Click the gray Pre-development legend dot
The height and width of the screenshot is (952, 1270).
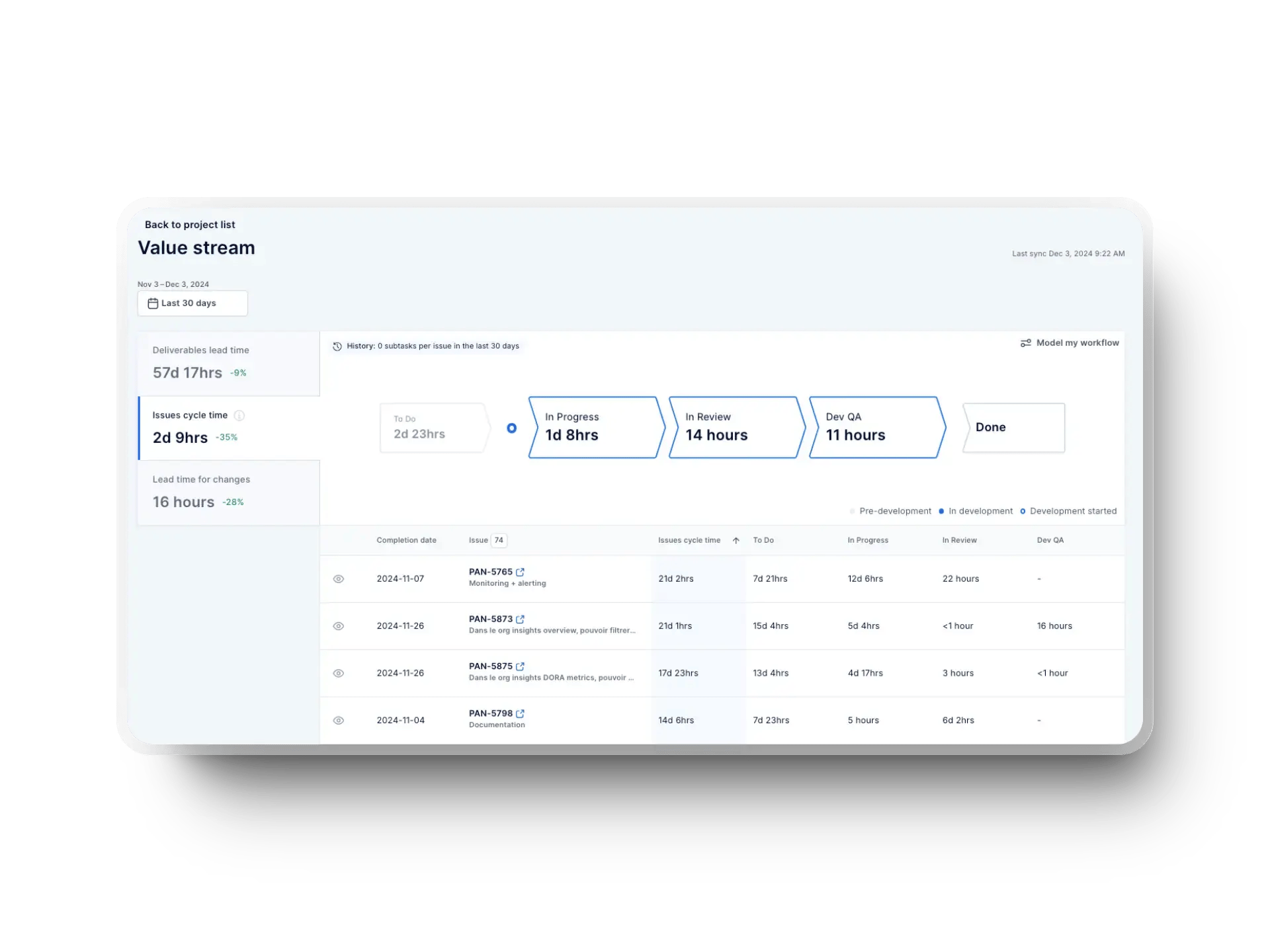[x=852, y=510]
